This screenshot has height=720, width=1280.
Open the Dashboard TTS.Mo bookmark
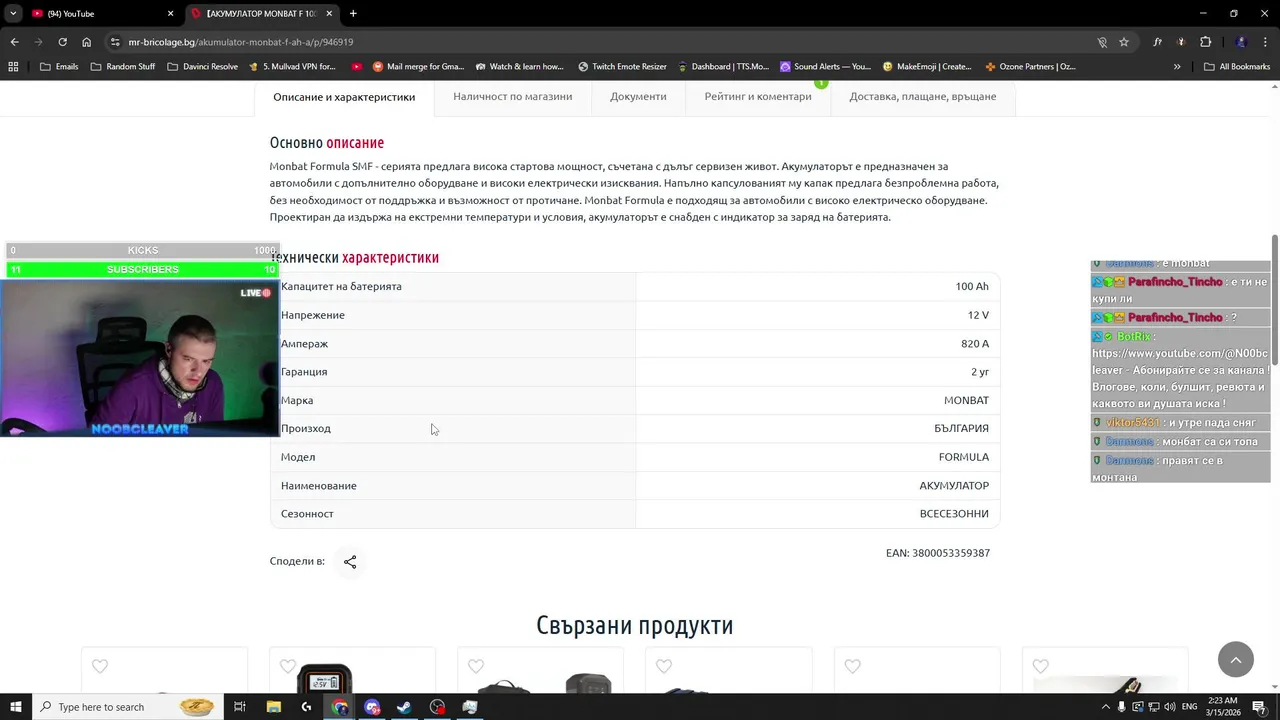click(724, 67)
